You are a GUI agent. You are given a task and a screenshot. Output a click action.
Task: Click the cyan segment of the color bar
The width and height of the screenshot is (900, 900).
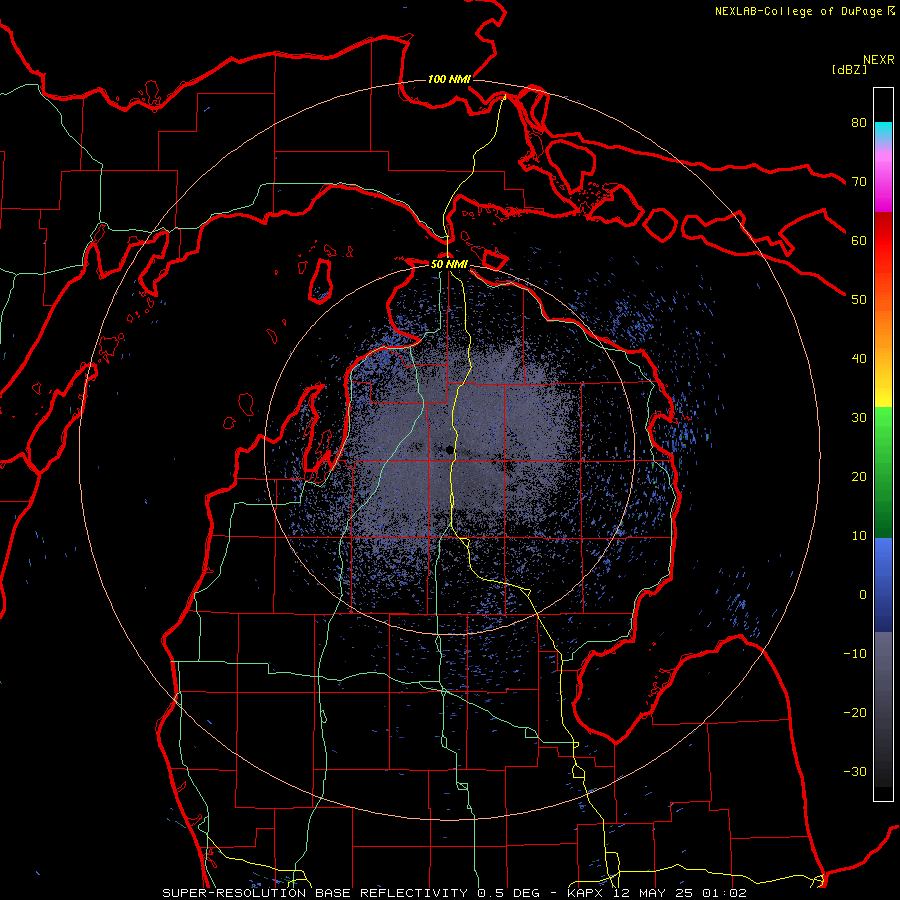883,131
